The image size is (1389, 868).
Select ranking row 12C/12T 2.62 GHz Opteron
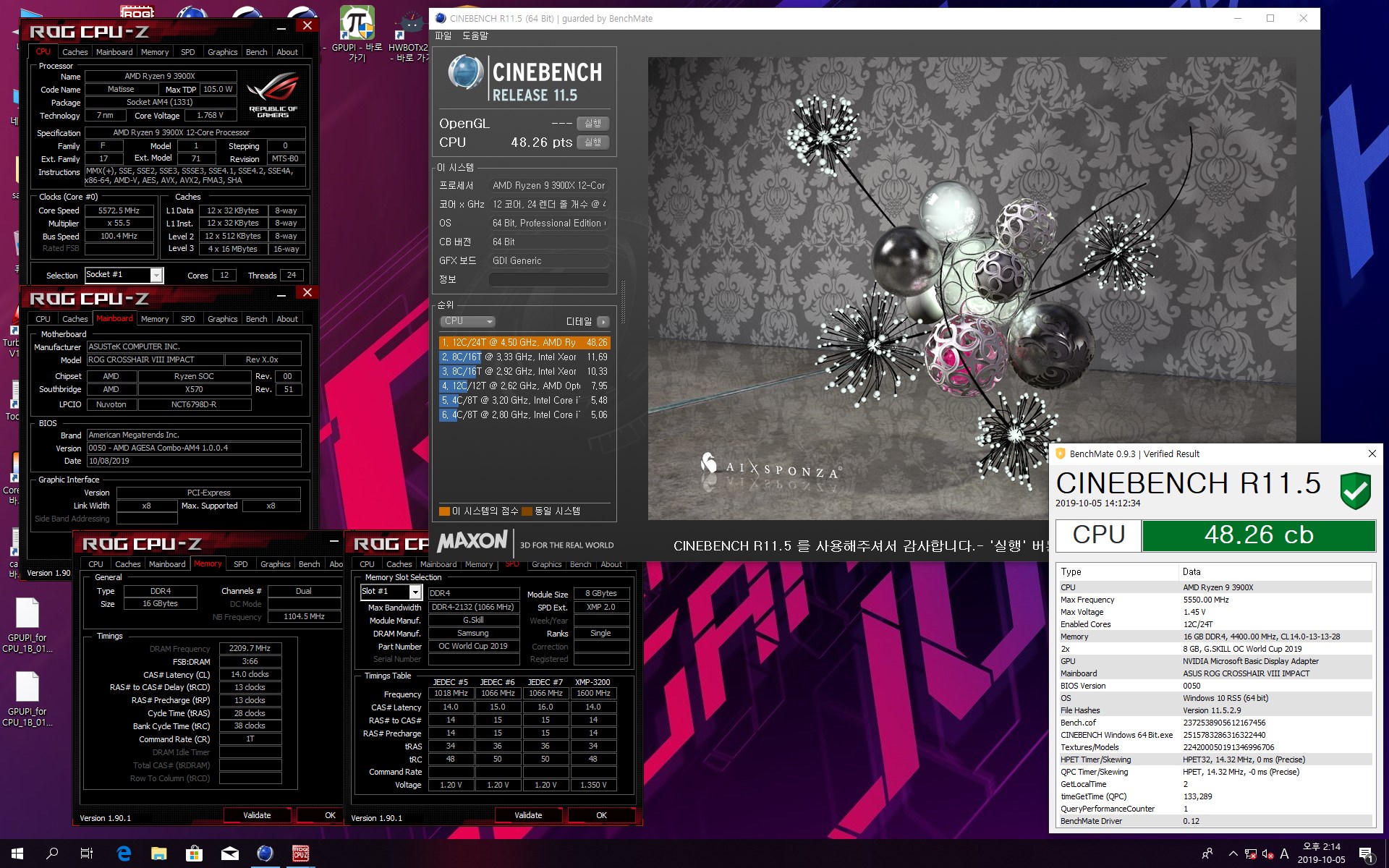pyautogui.click(x=524, y=386)
